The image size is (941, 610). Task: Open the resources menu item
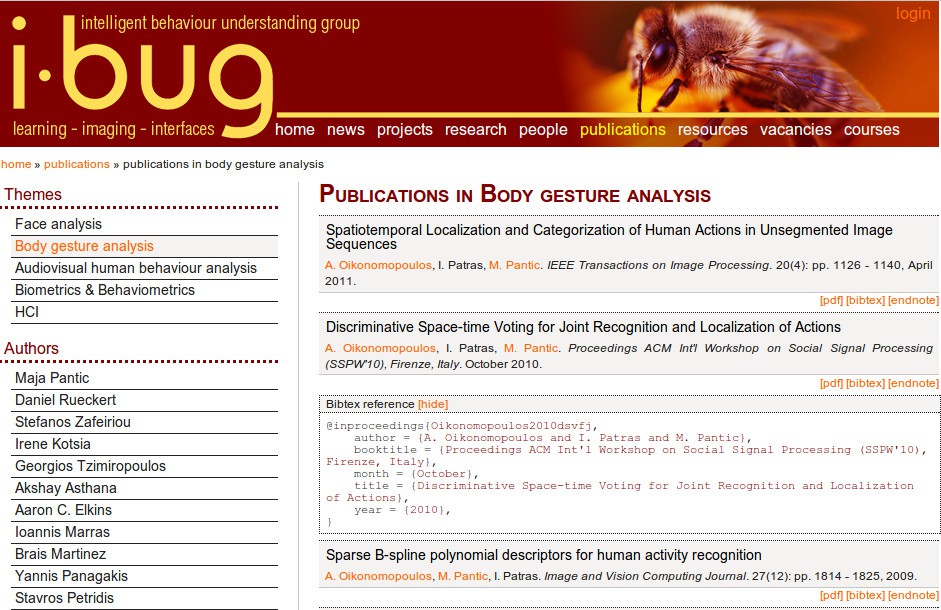[712, 129]
